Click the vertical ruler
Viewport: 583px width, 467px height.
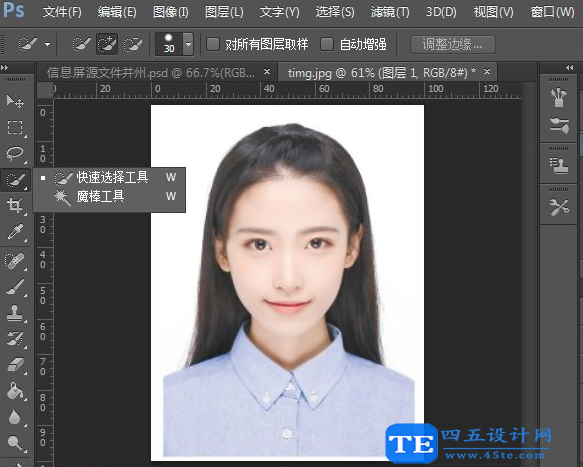coord(45,283)
